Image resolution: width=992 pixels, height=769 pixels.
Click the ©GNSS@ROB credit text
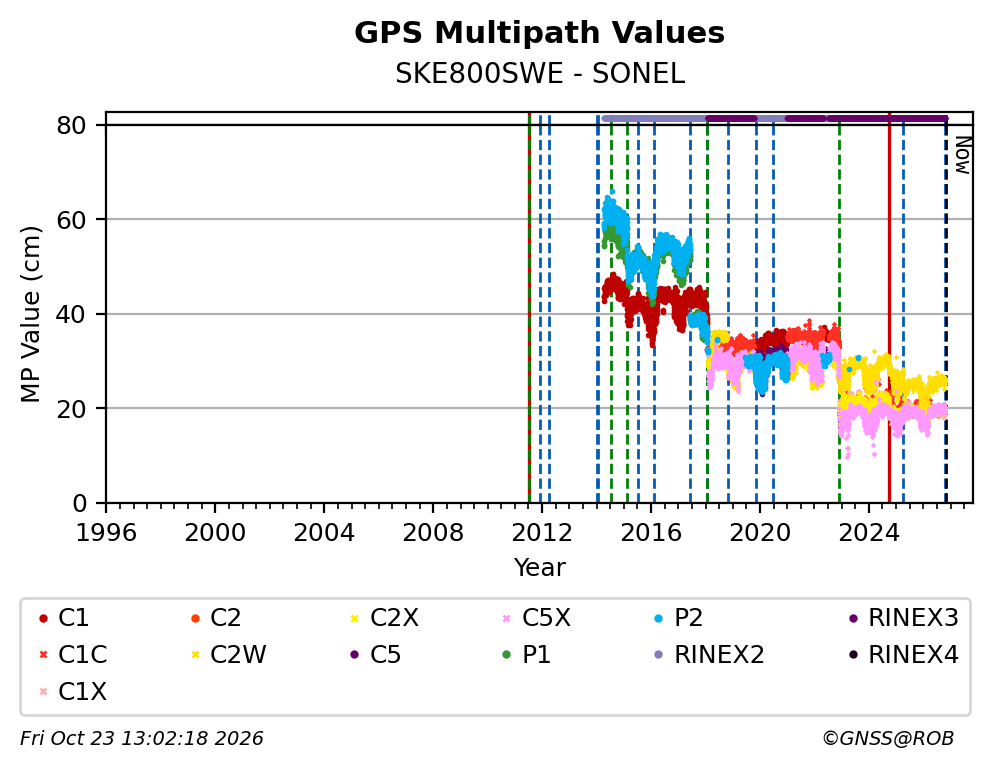tap(888, 738)
